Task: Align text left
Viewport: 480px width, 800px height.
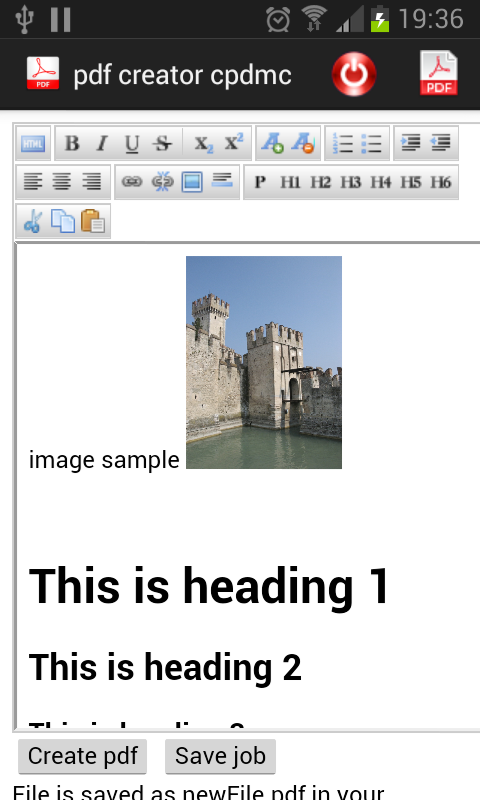Action: (x=33, y=182)
